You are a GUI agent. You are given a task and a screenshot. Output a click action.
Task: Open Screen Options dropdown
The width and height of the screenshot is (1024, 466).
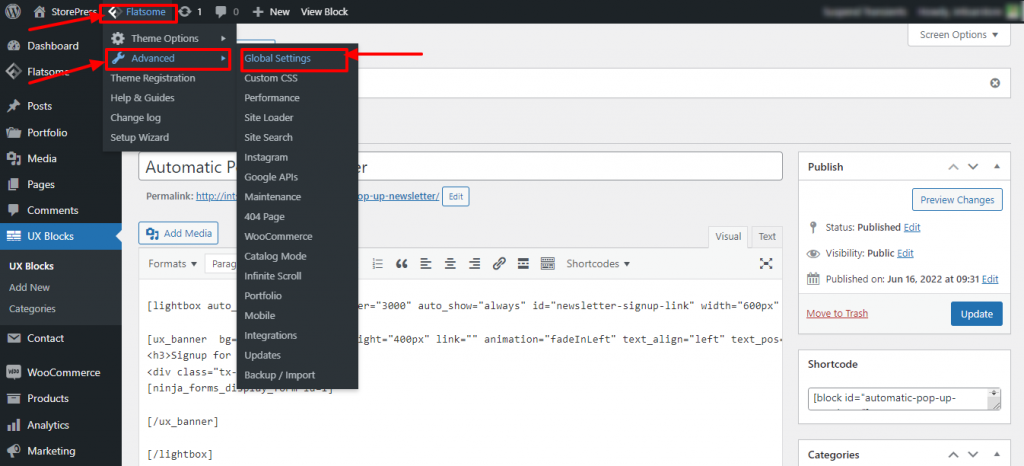[x=959, y=35]
